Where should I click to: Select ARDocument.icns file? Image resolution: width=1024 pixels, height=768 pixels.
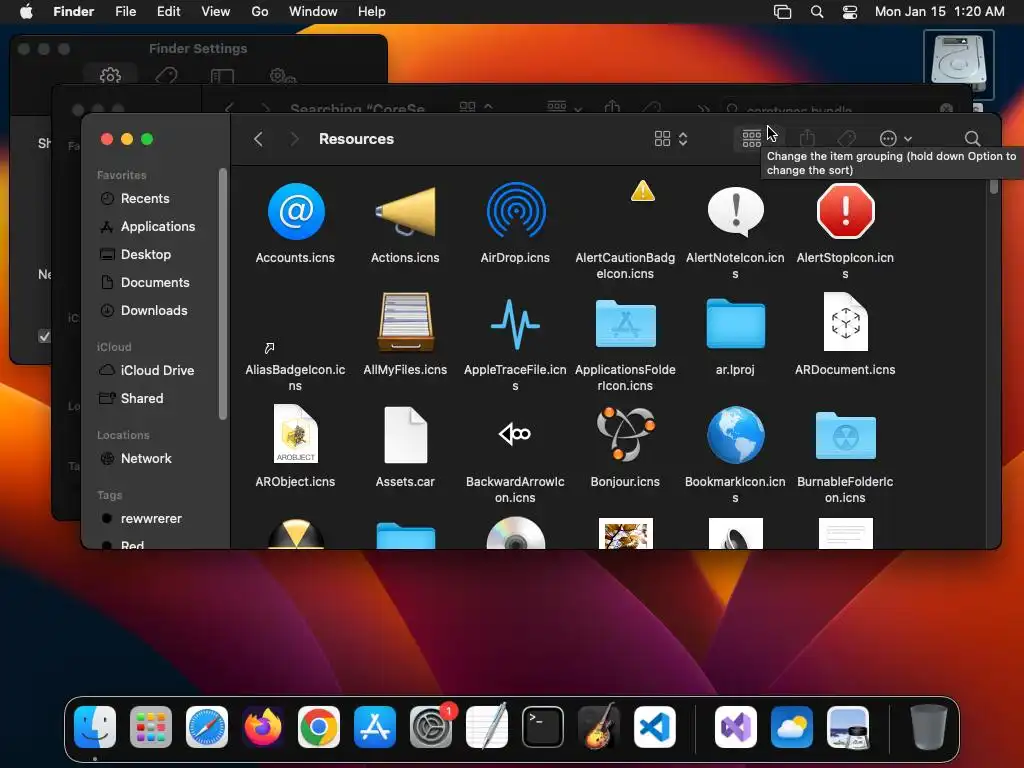pos(845,323)
